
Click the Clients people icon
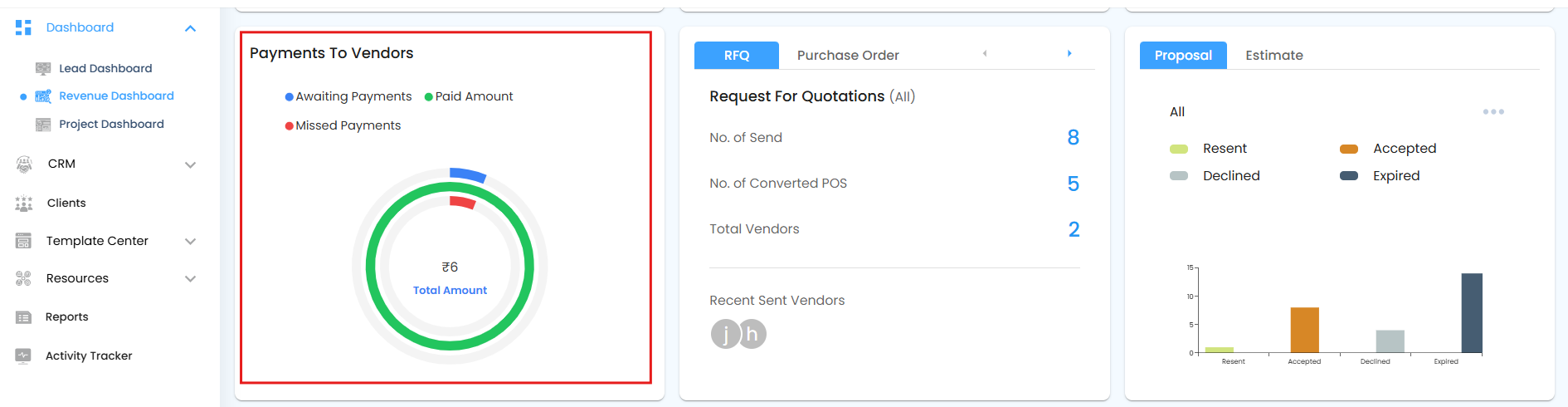tap(24, 203)
